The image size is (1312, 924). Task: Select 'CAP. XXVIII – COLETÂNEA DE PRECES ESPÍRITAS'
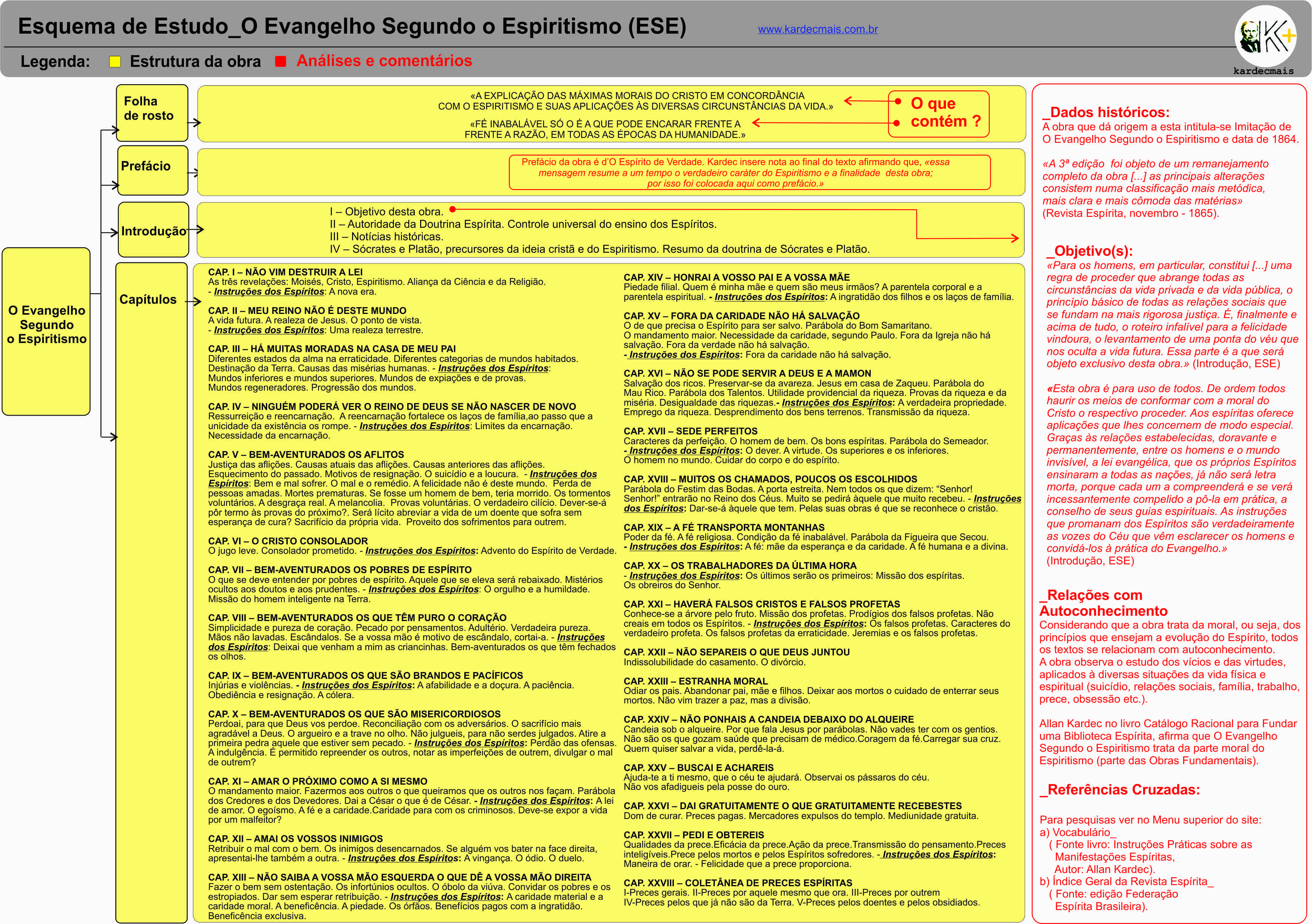pos(738,883)
